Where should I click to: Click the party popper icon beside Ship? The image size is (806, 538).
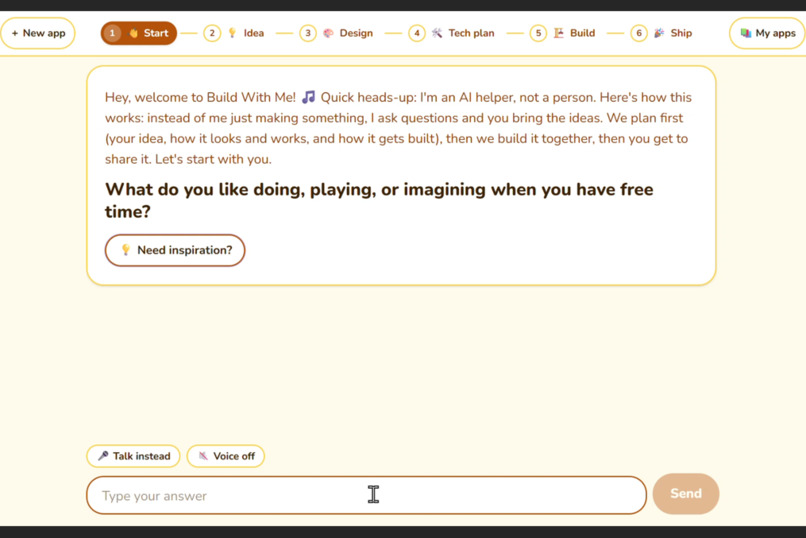pos(659,33)
